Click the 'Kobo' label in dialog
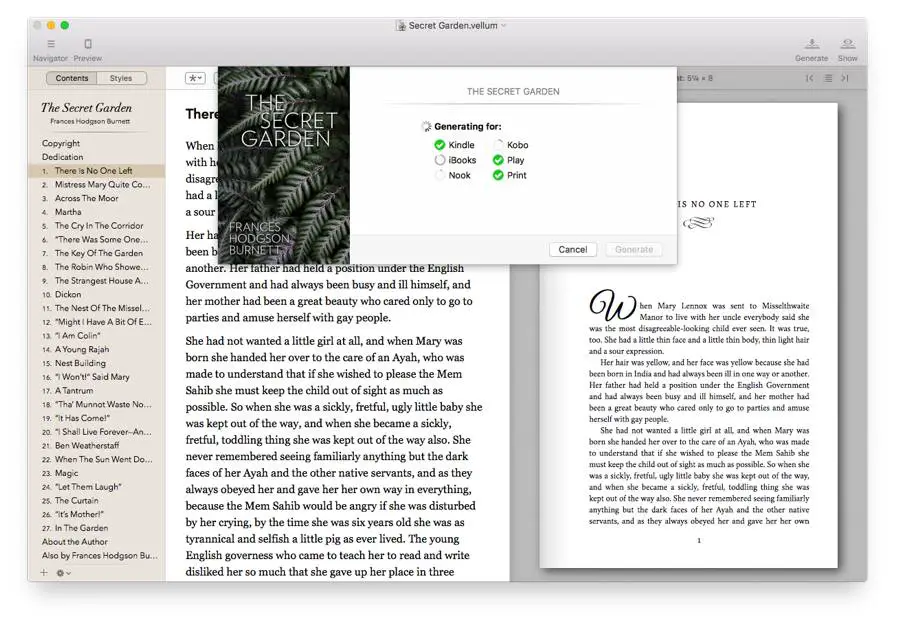Viewport: 900px width, 630px height. (518, 145)
